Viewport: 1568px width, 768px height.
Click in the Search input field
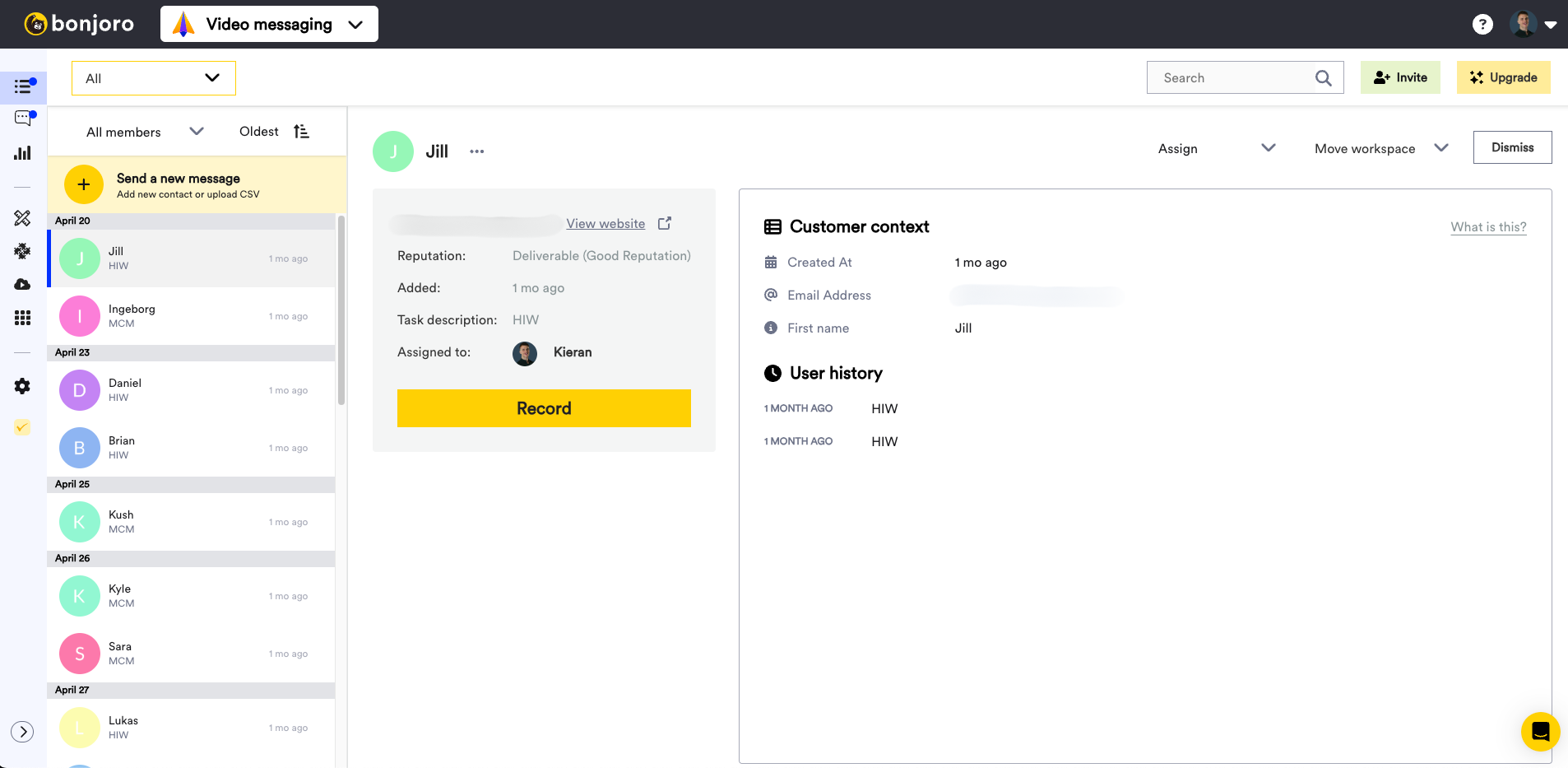click(x=1232, y=78)
